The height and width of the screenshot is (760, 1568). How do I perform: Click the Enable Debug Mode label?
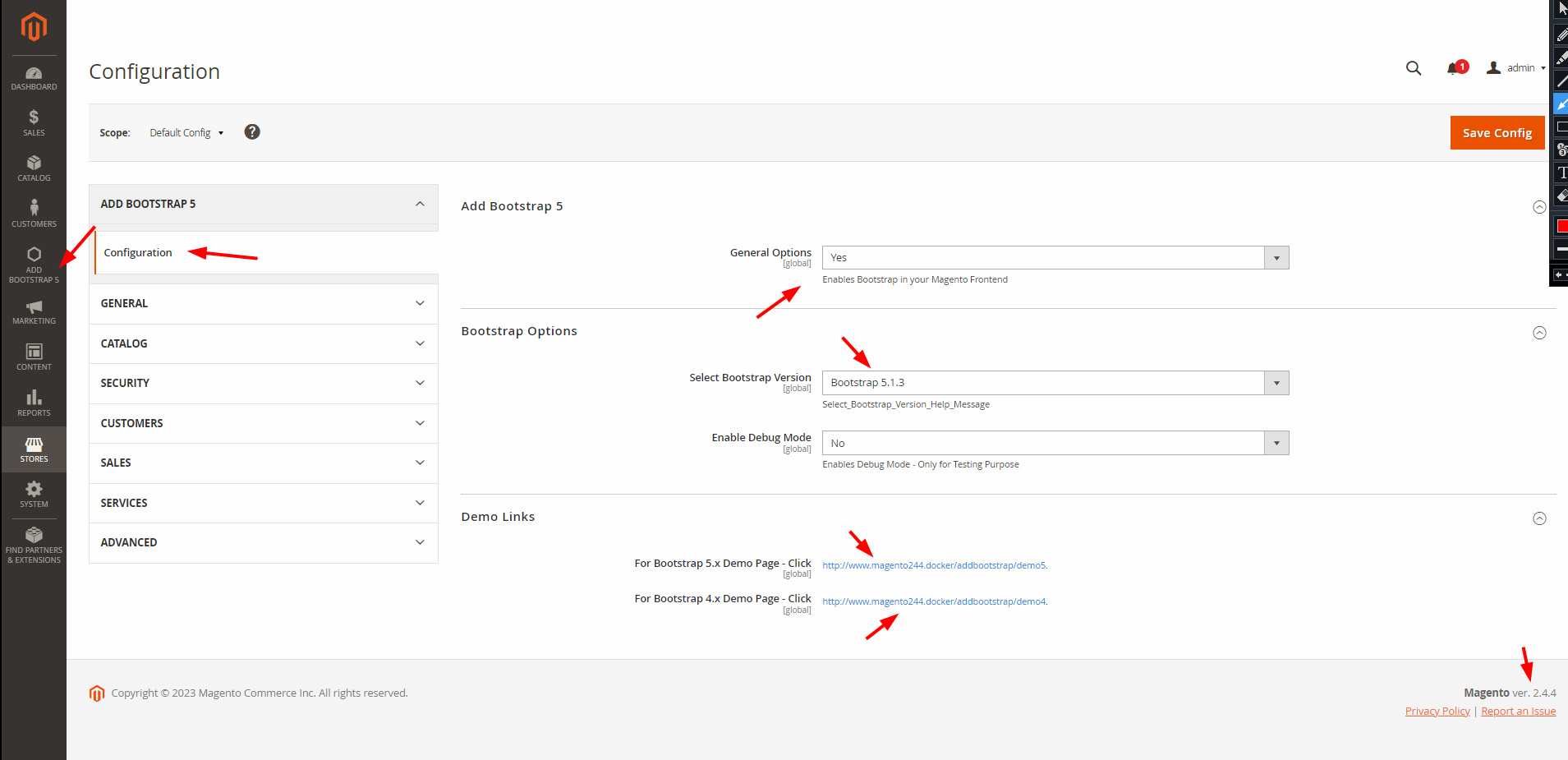761,438
